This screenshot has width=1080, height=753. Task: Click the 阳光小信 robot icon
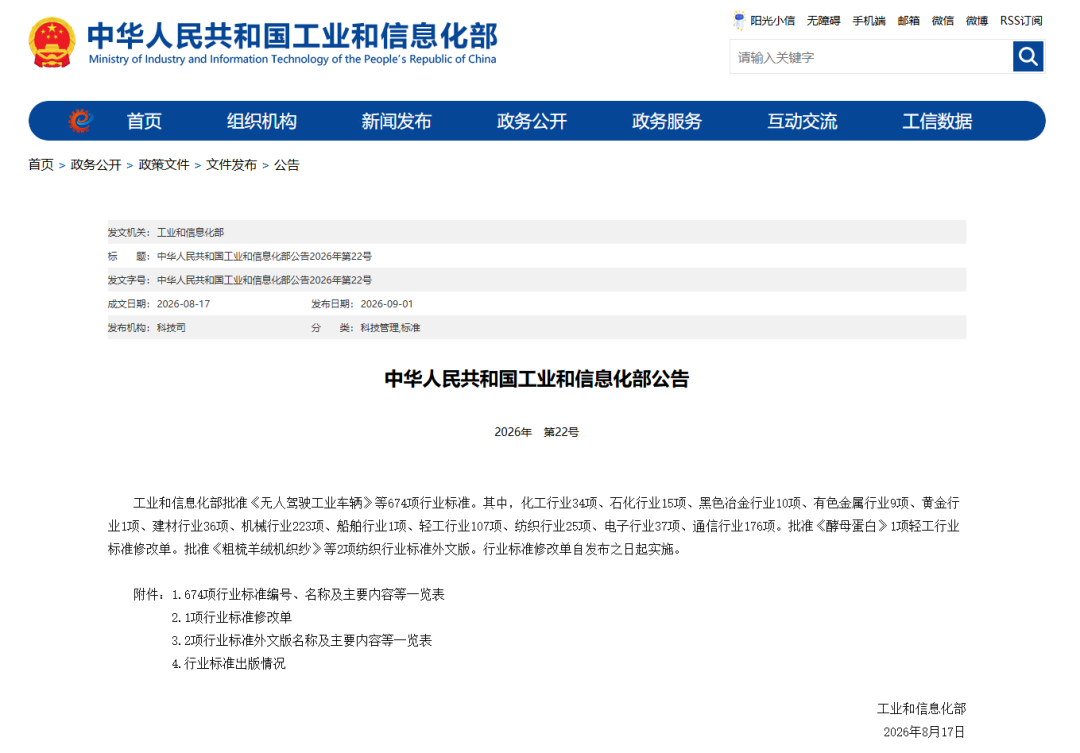[739, 20]
